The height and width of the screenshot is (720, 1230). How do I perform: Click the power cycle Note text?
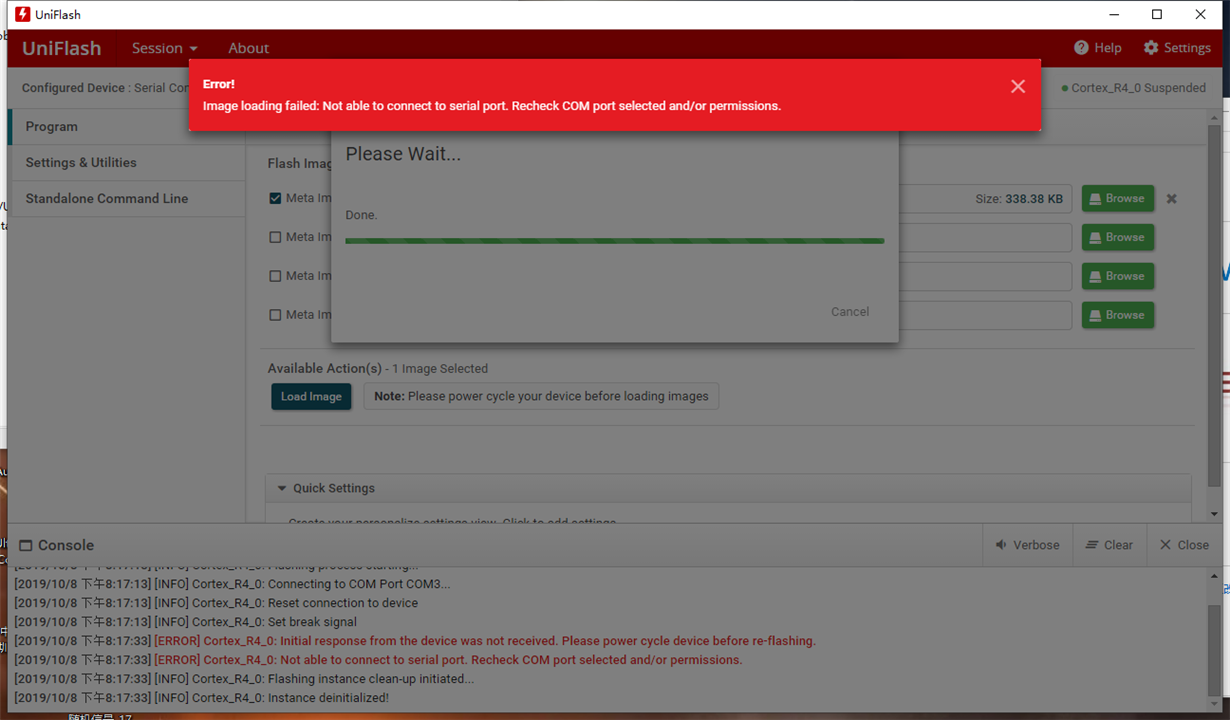coord(541,396)
